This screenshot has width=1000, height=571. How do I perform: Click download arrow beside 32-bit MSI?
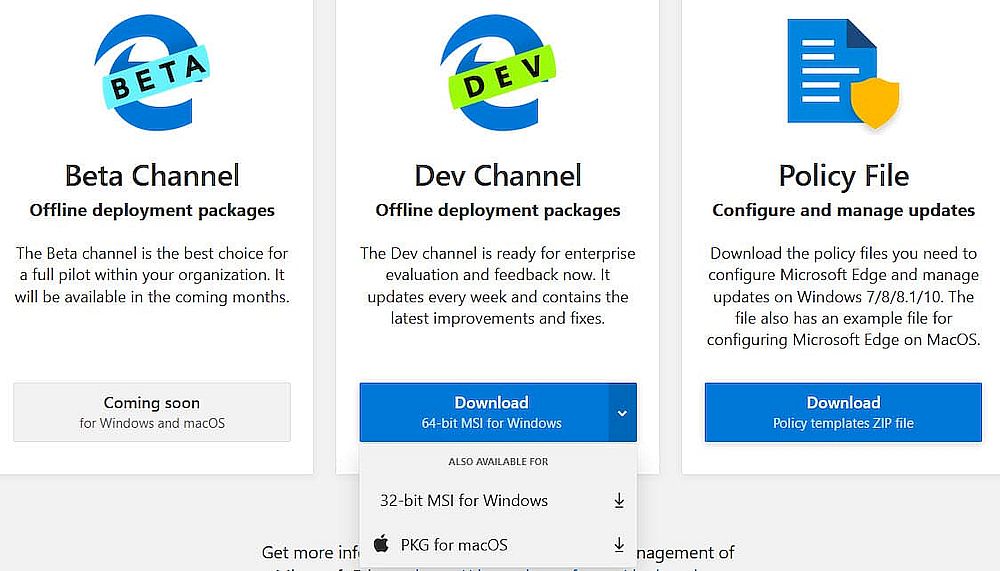[619, 500]
